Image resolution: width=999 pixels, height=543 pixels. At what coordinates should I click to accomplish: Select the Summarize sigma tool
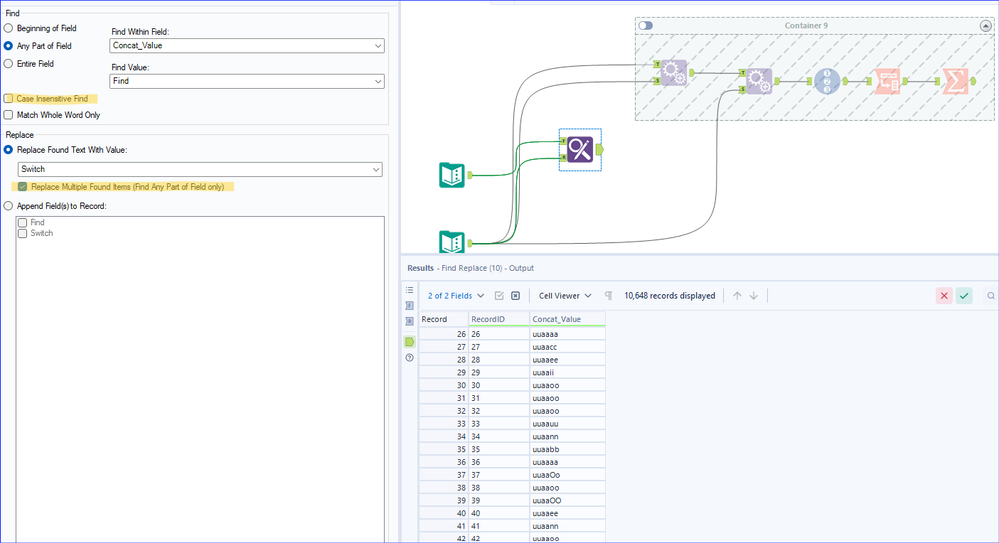[x=955, y=82]
